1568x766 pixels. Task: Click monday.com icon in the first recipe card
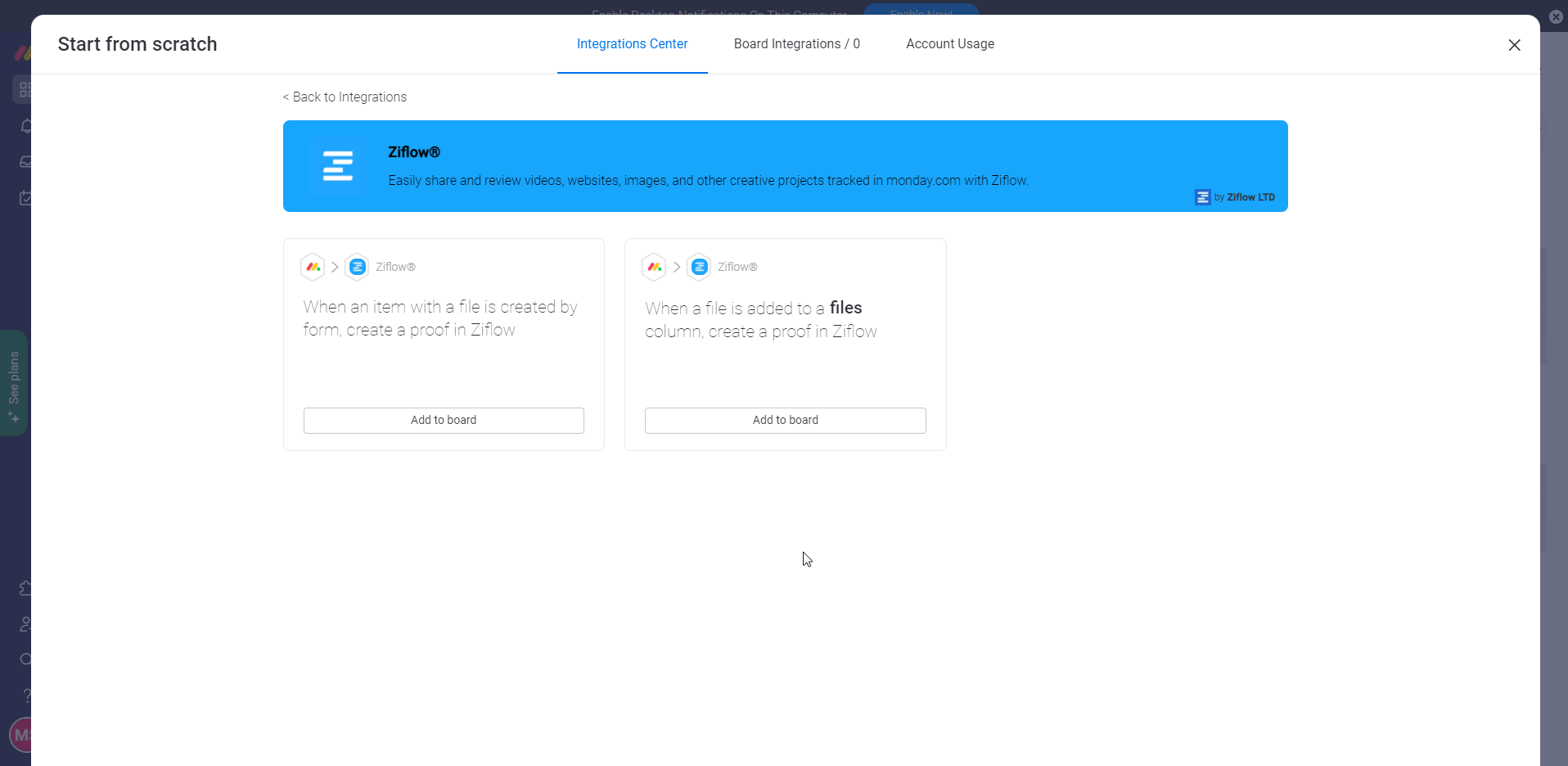click(x=313, y=267)
